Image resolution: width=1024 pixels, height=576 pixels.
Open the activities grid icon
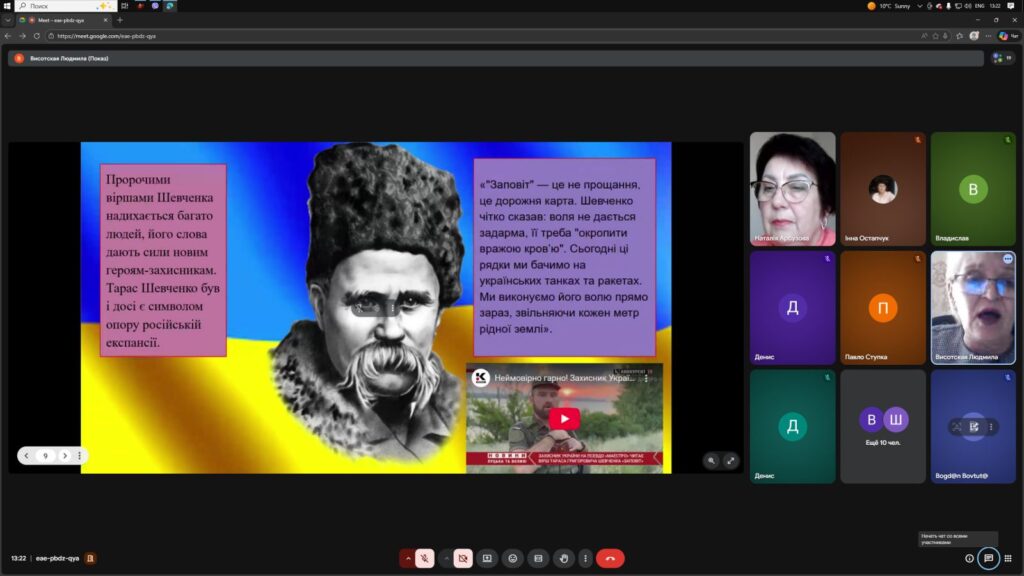pyautogui.click(x=1008, y=558)
